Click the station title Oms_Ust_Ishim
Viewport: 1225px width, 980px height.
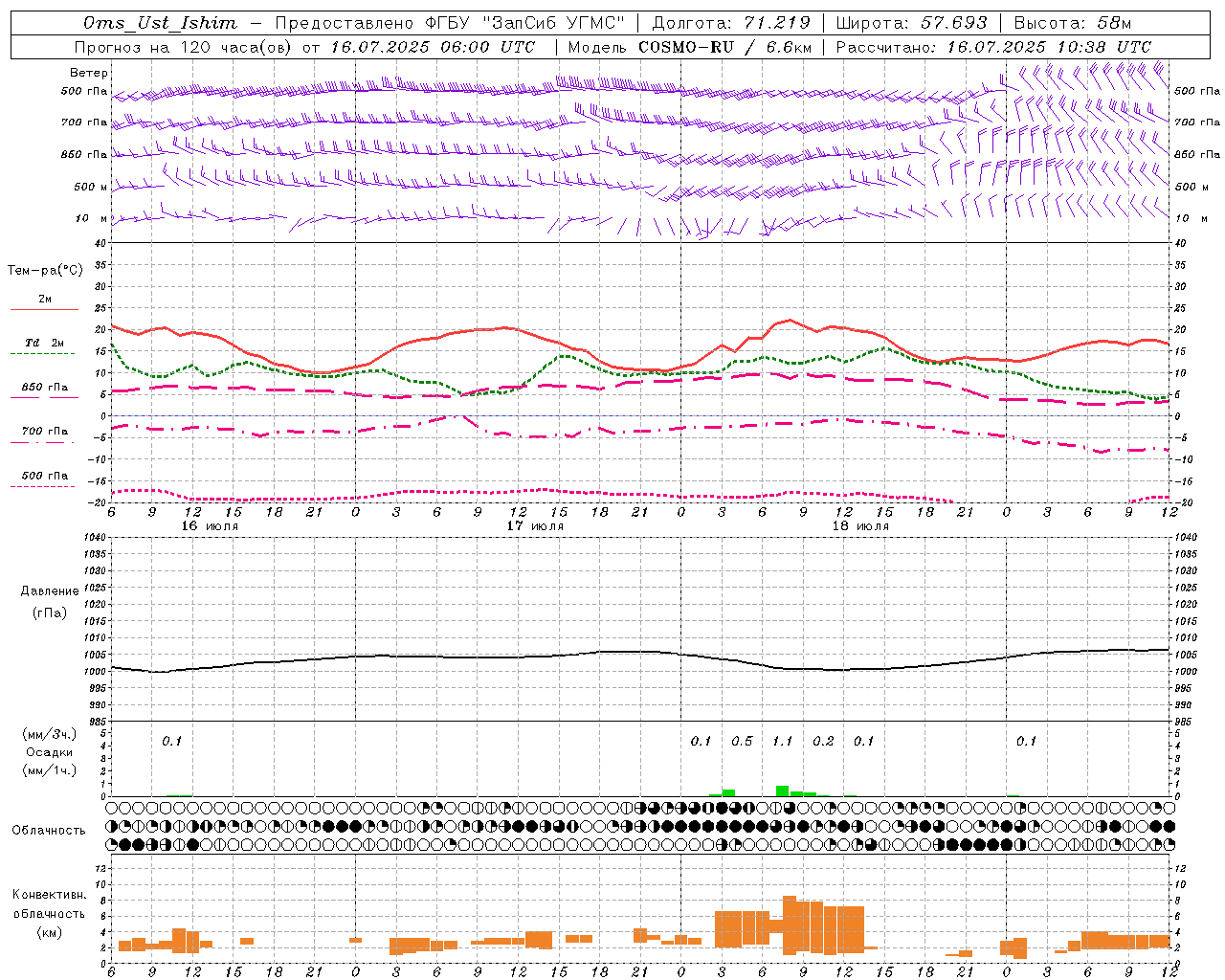160,23
